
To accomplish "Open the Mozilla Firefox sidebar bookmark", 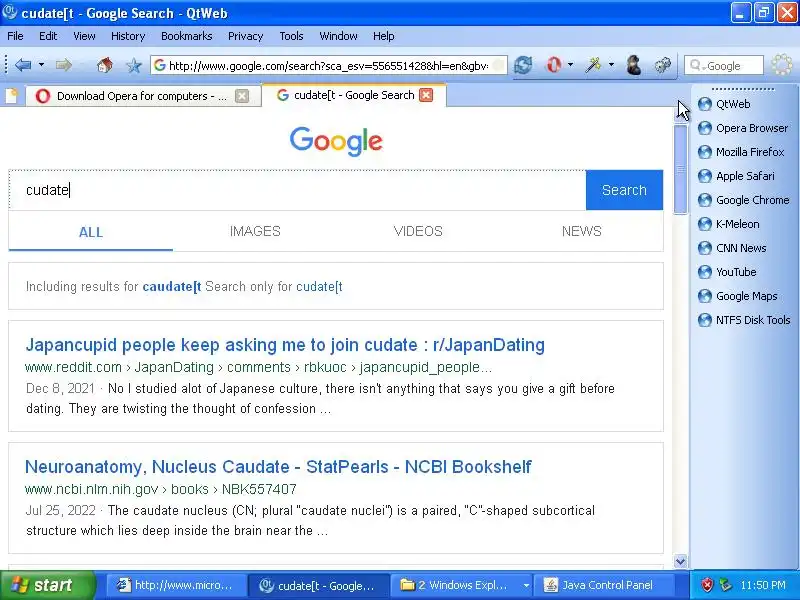I will click(741, 152).
